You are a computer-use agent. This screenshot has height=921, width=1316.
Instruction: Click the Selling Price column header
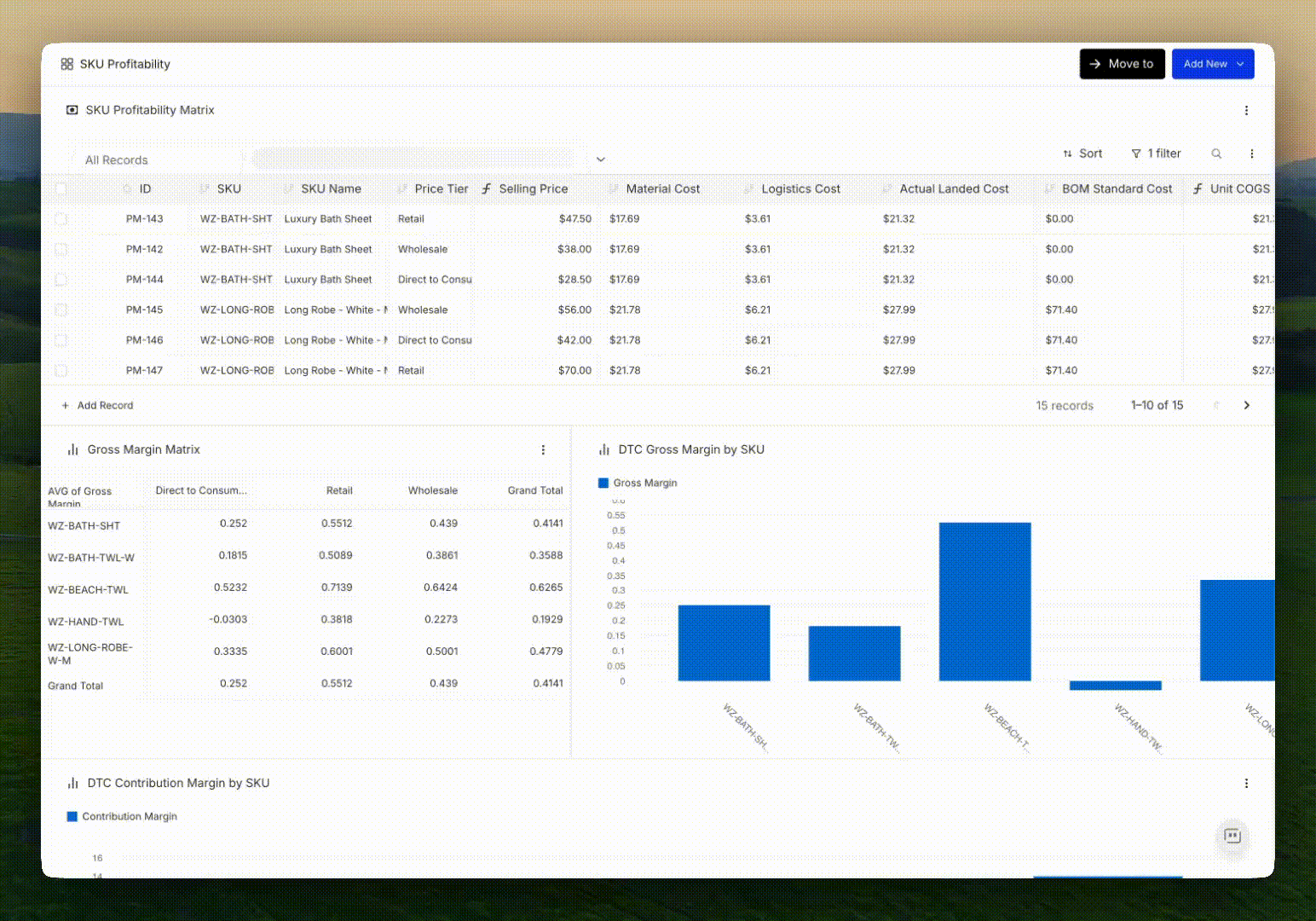533,189
